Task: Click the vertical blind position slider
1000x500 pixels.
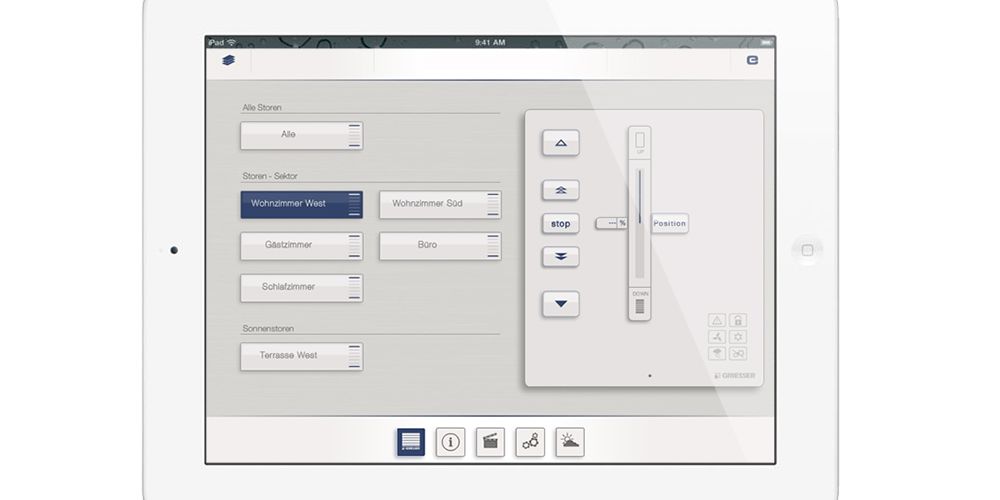Action: point(639,225)
